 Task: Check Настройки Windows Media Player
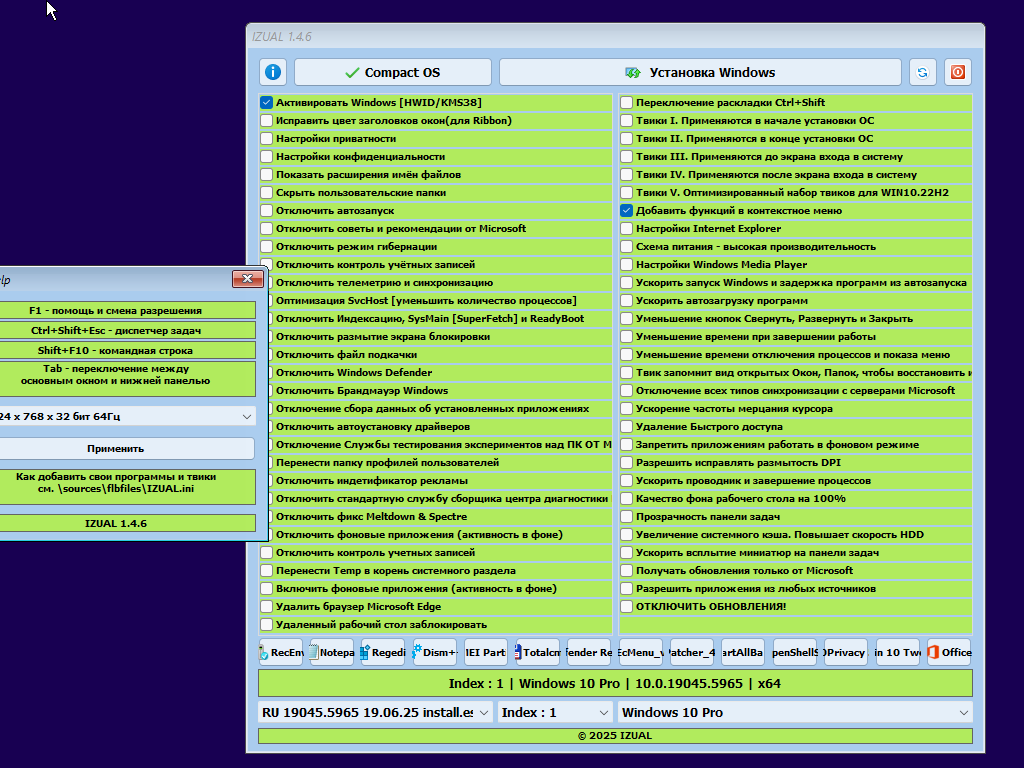[x=626, y=264]
